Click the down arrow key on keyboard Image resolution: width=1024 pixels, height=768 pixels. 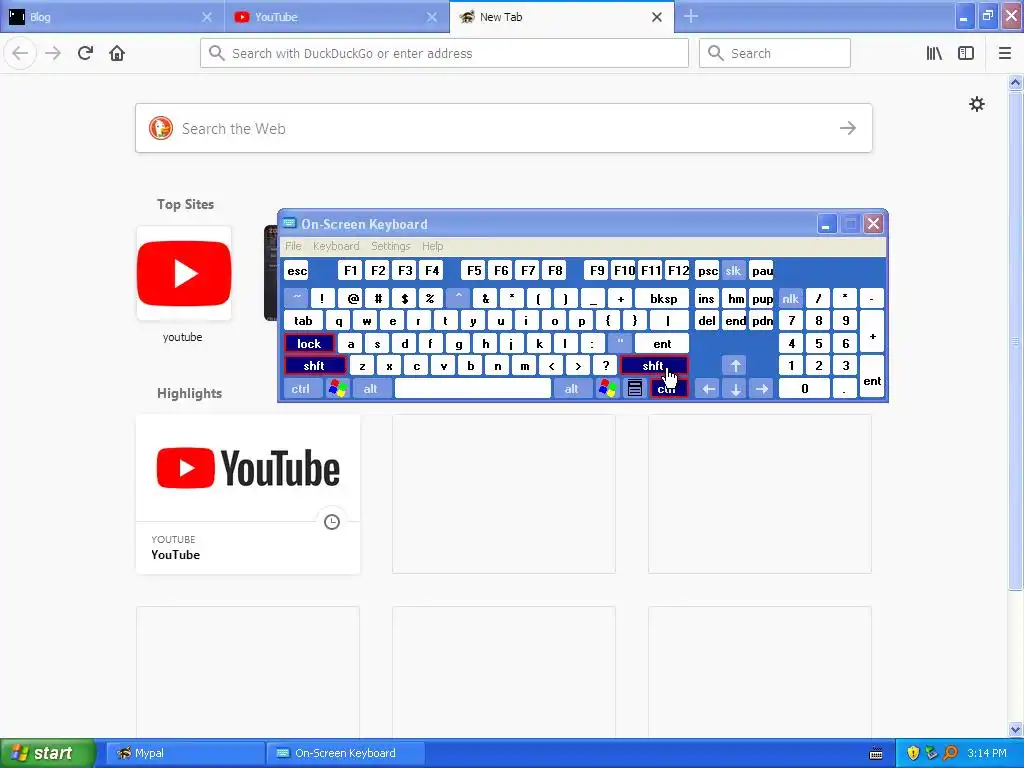click(x=735, y=389)
